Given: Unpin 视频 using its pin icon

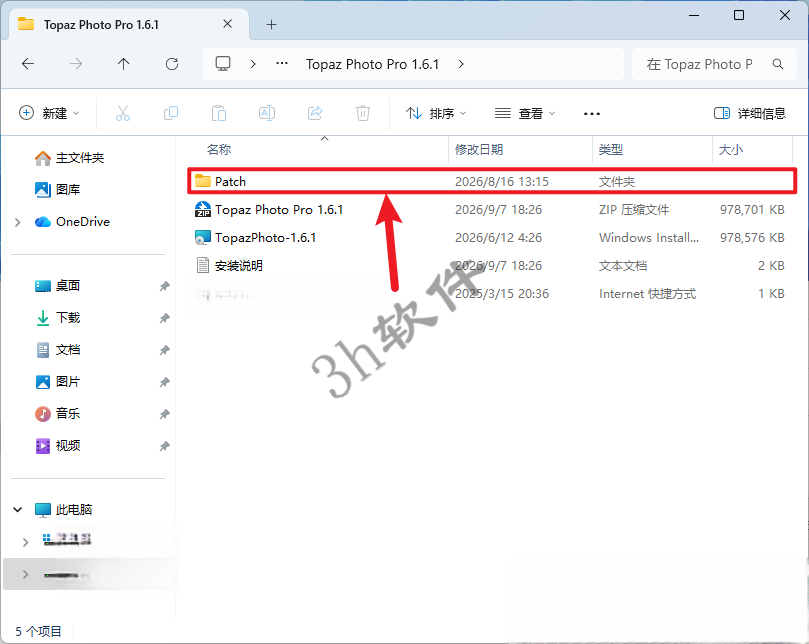Looking at the screenshot, I should tap(164, 446).
